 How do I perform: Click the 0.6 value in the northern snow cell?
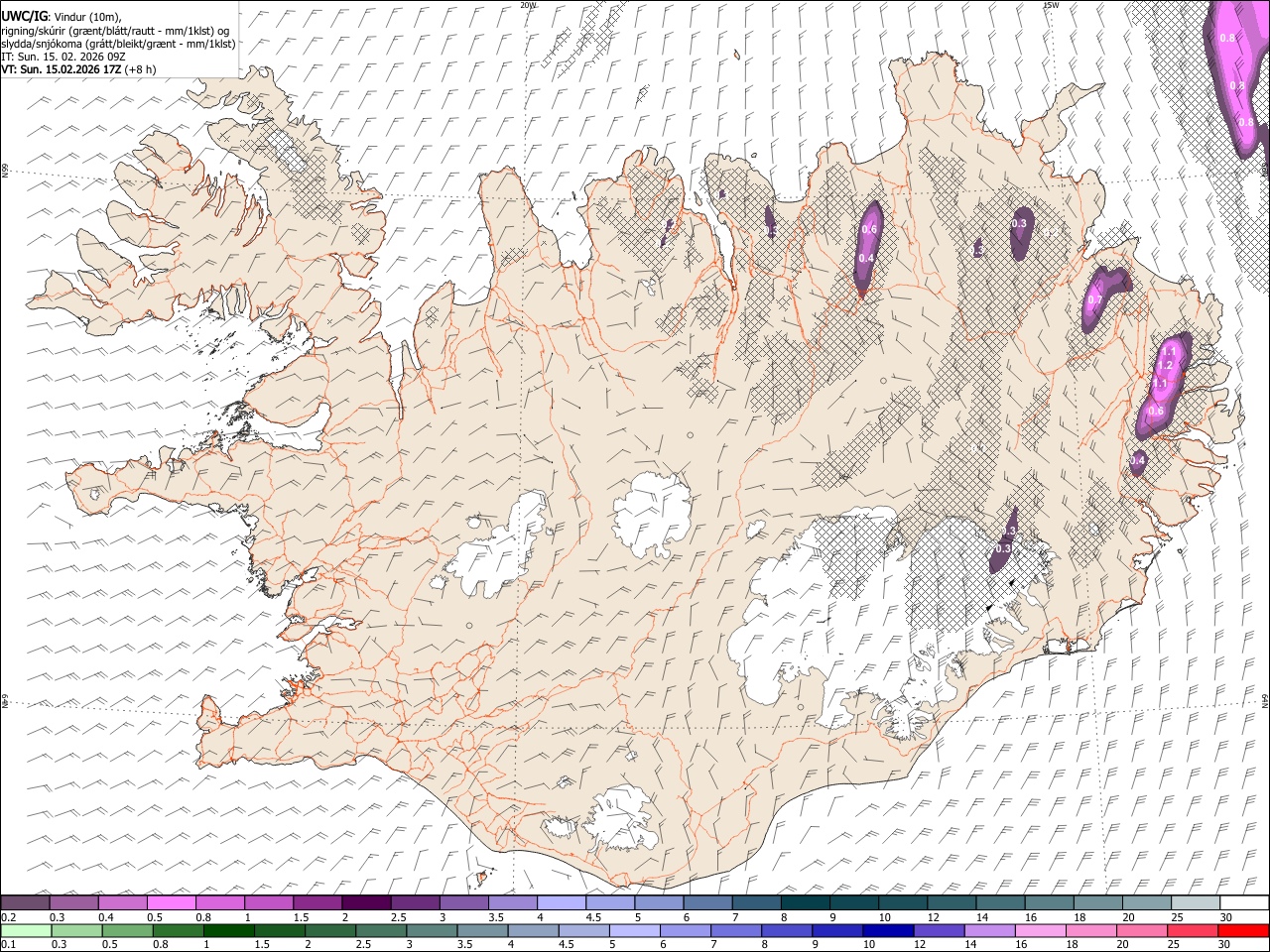(870, 230)
